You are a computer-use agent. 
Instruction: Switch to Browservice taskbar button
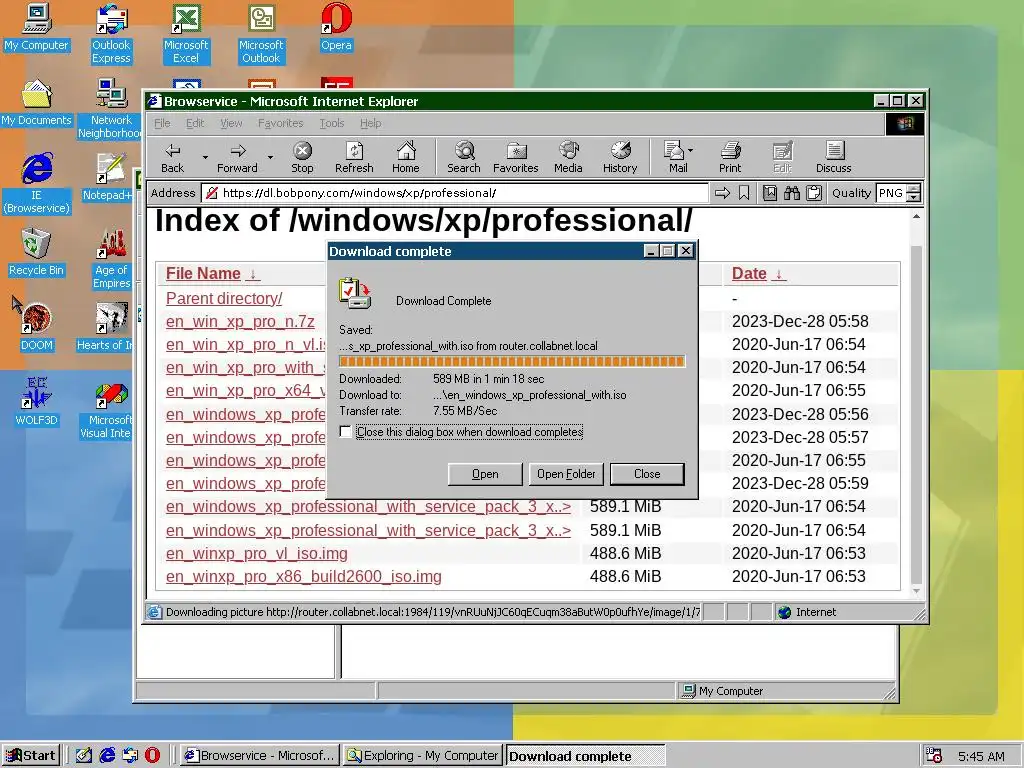pyautogui.click(x=260, y=756)
